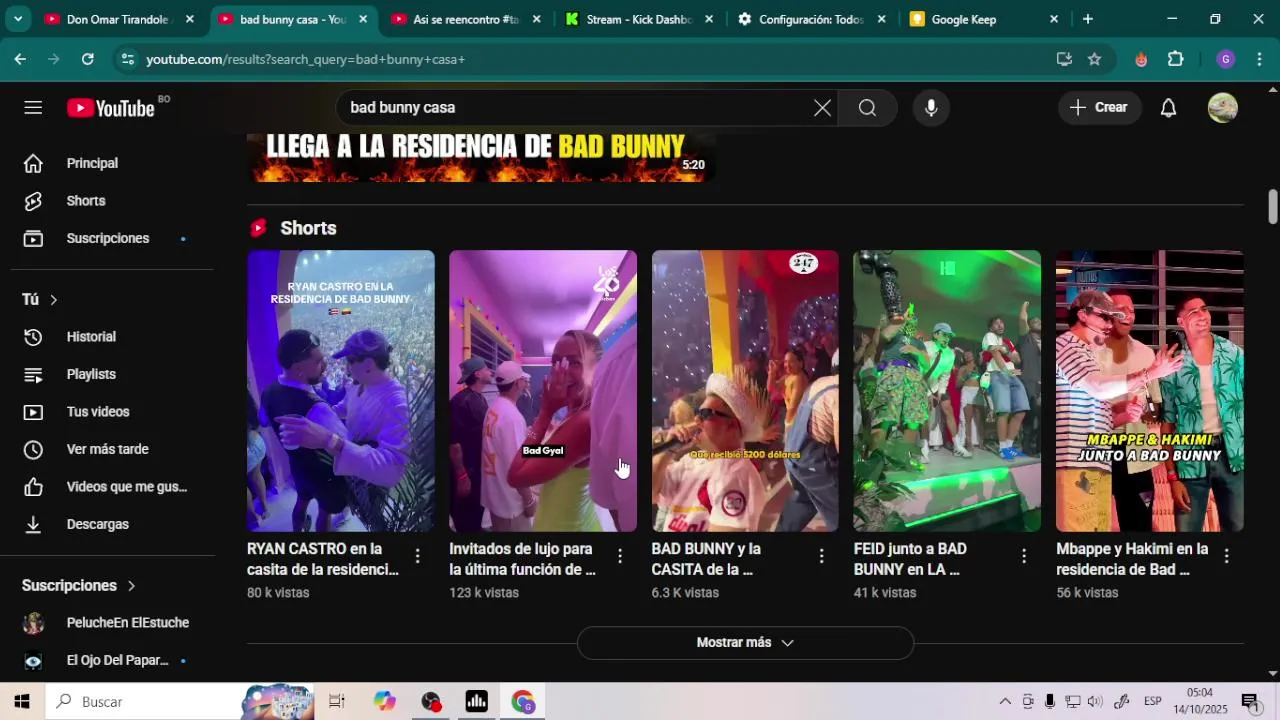This screenshot has width=1280, height=720.
Task: Click the Crear button
Action: pos(1099,108)
